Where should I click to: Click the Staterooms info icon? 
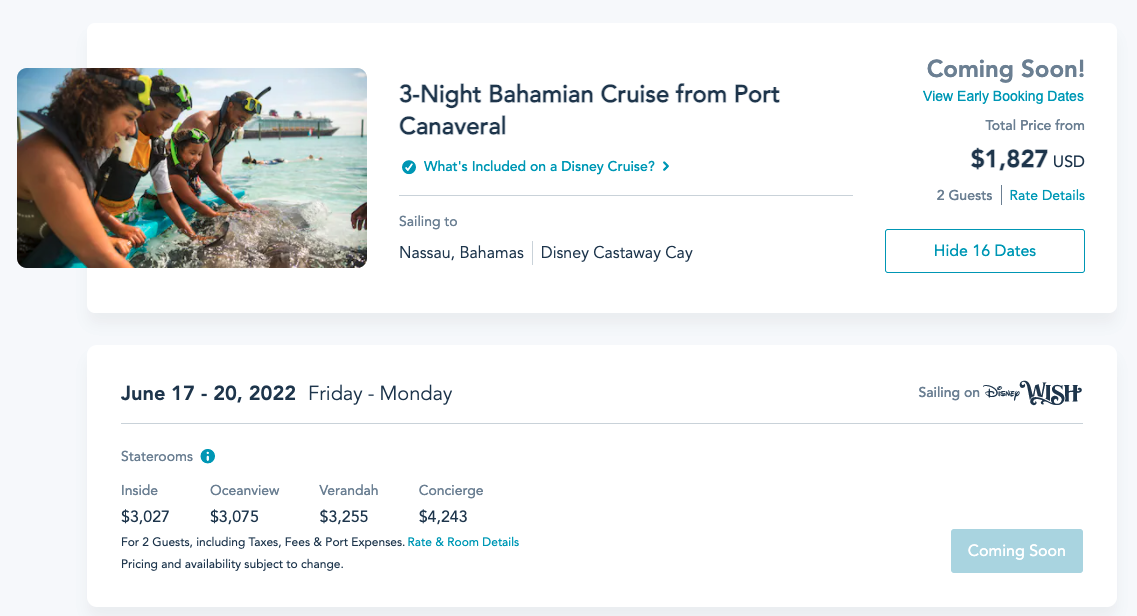(208, 457)
